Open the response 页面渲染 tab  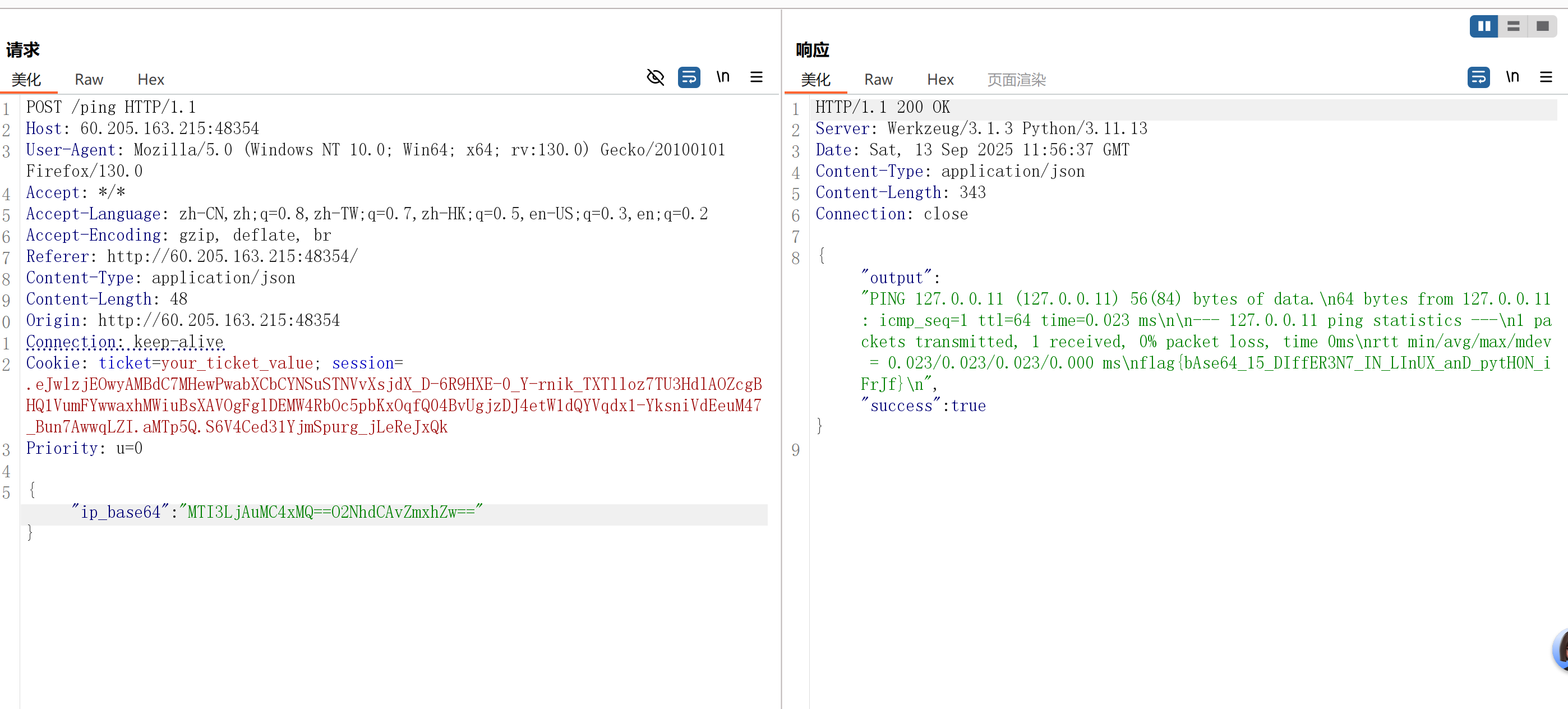[x=1016, y=80]
